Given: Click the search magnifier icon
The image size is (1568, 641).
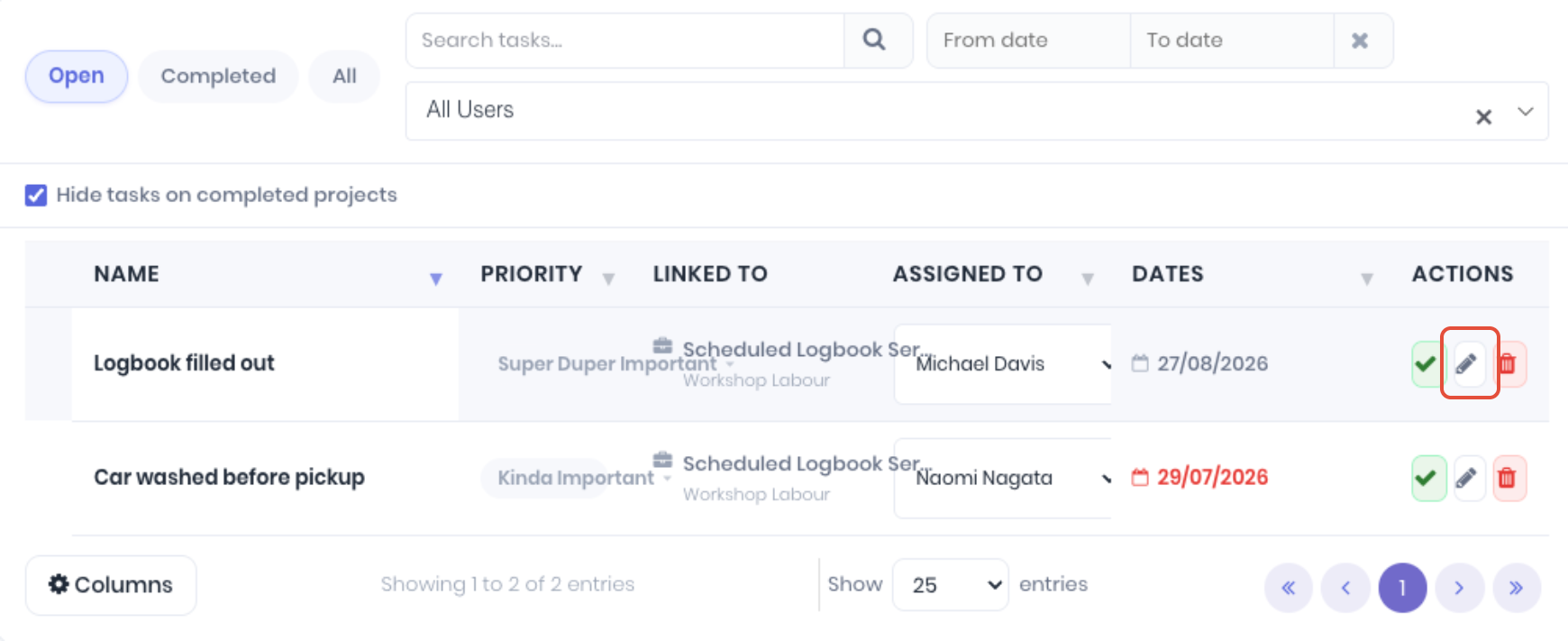Looking at the screenshot, I should pyautogui.click(x=874, y=40).
